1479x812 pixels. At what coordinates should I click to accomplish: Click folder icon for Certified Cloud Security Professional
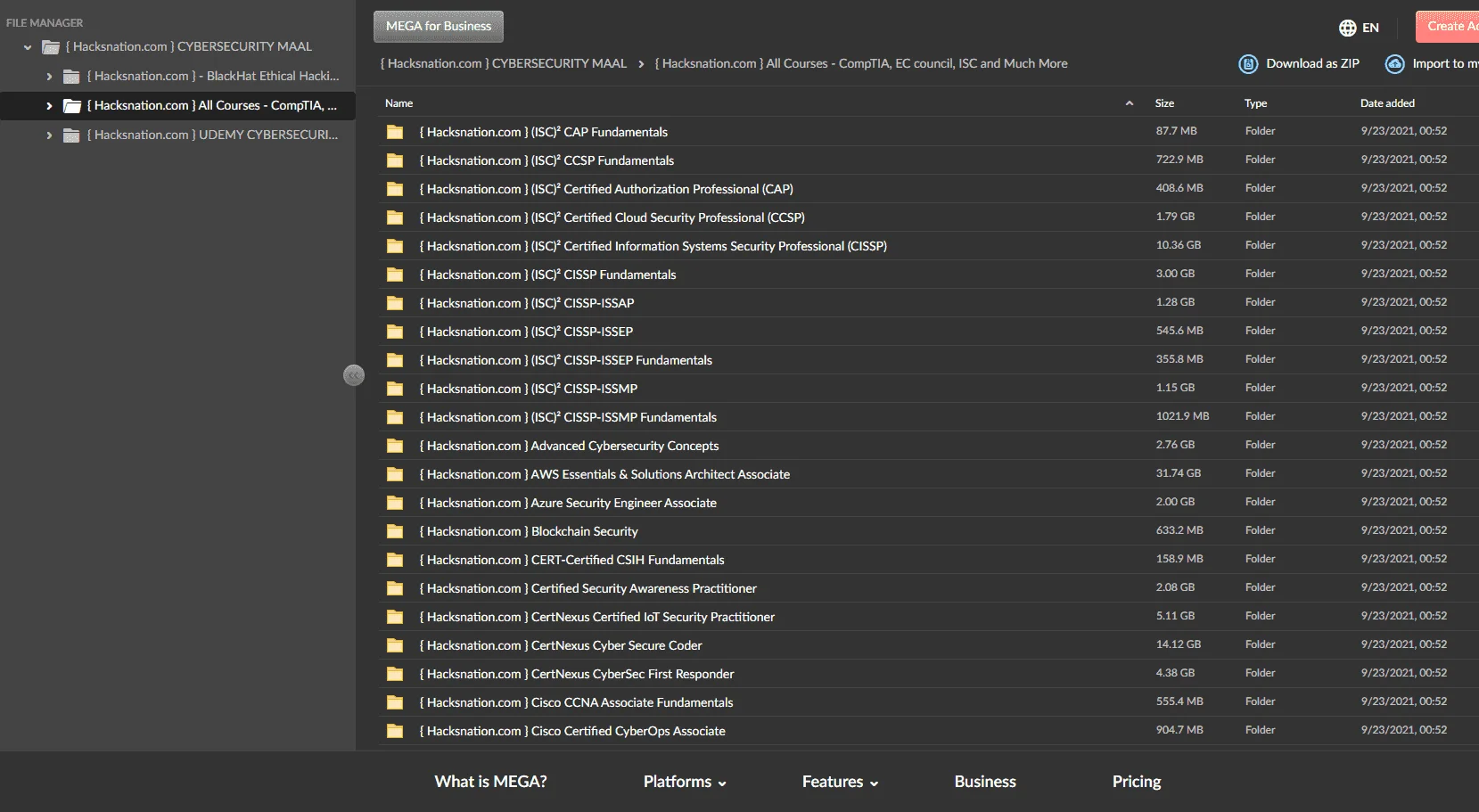(395, 217)
